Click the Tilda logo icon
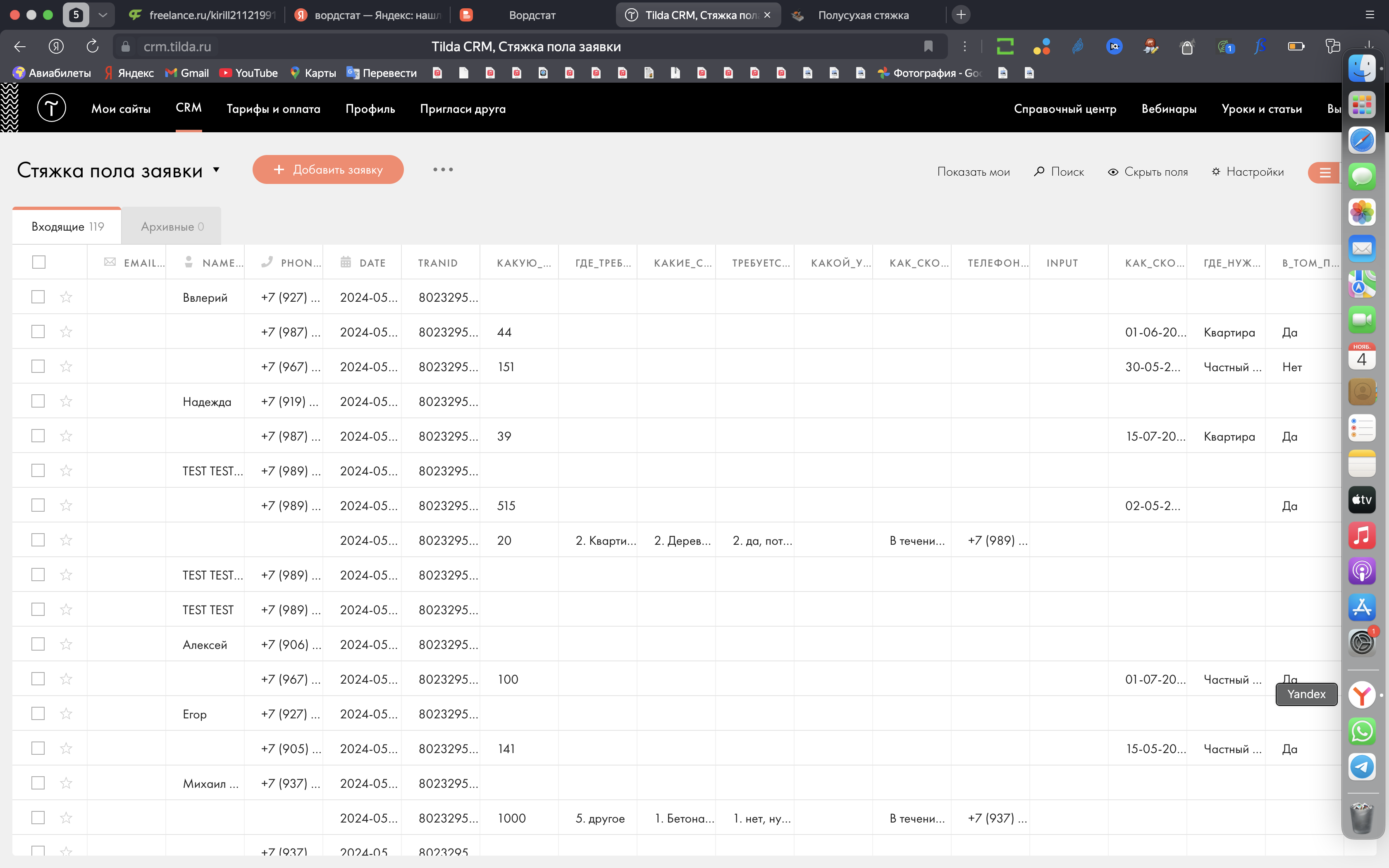The height and width of the screenshot is (868, 1389). click(52, 108)
